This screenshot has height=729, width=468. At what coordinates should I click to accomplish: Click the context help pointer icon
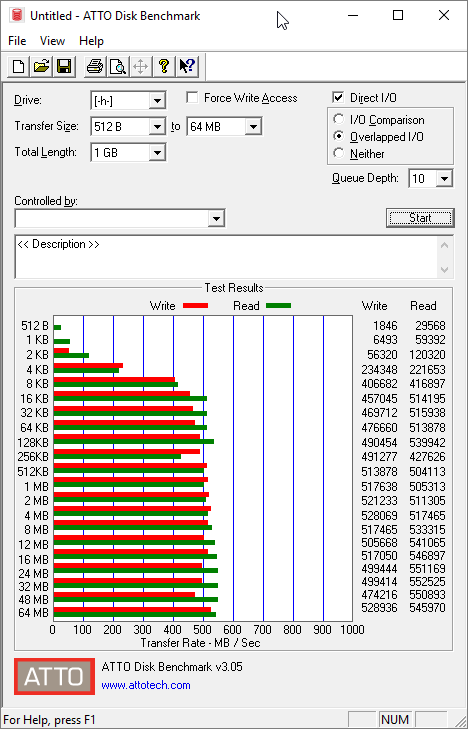[x=188, y=66]
